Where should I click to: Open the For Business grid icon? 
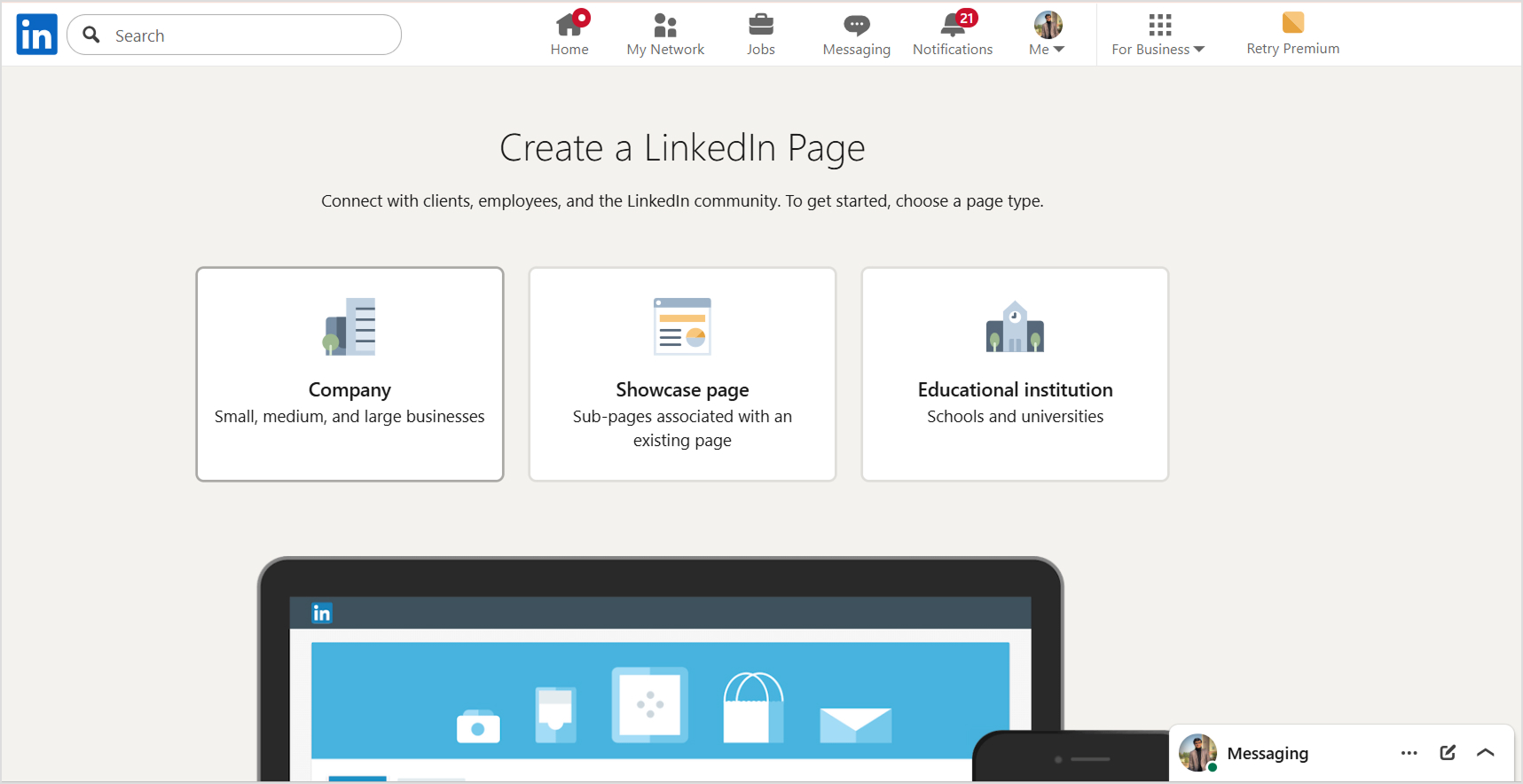(1160, 25)
